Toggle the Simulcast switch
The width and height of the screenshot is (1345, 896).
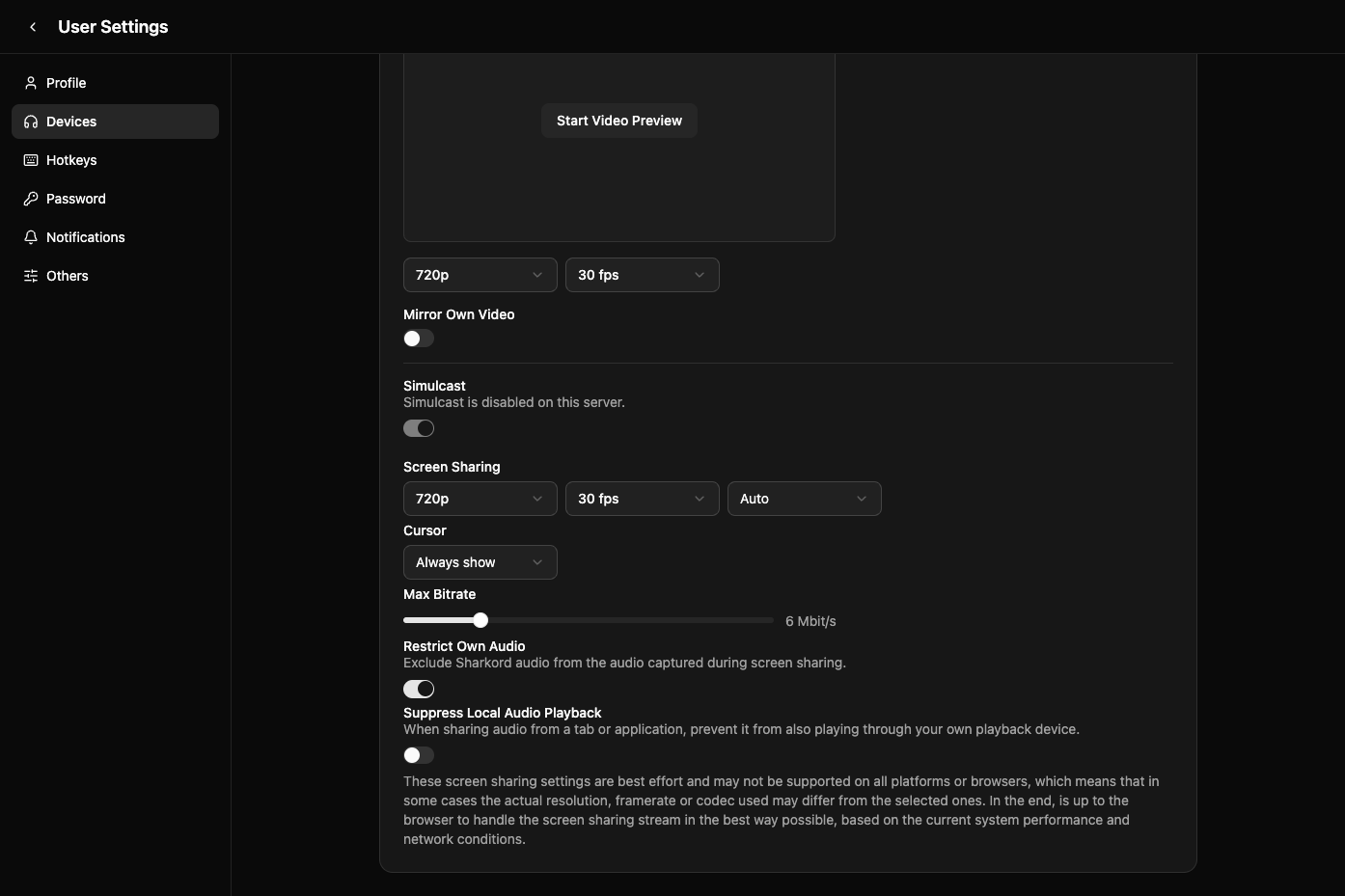click(x=419, y=428)
